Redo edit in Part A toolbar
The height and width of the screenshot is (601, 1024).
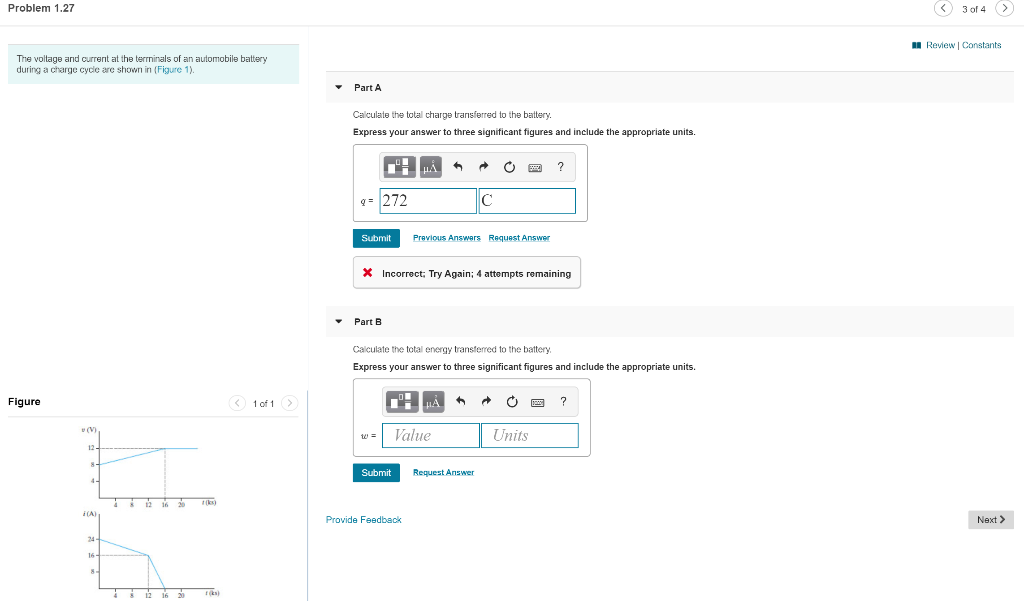tap(483, 167)
